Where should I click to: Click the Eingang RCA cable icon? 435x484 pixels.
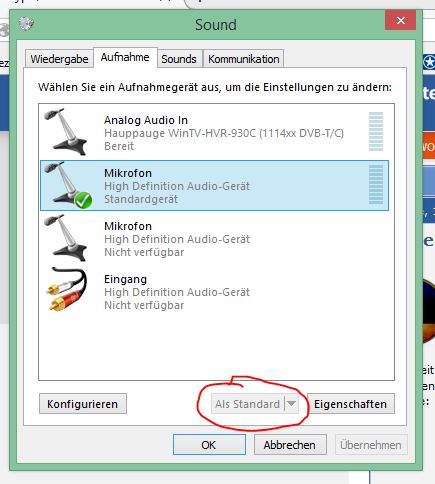(67, 289)
